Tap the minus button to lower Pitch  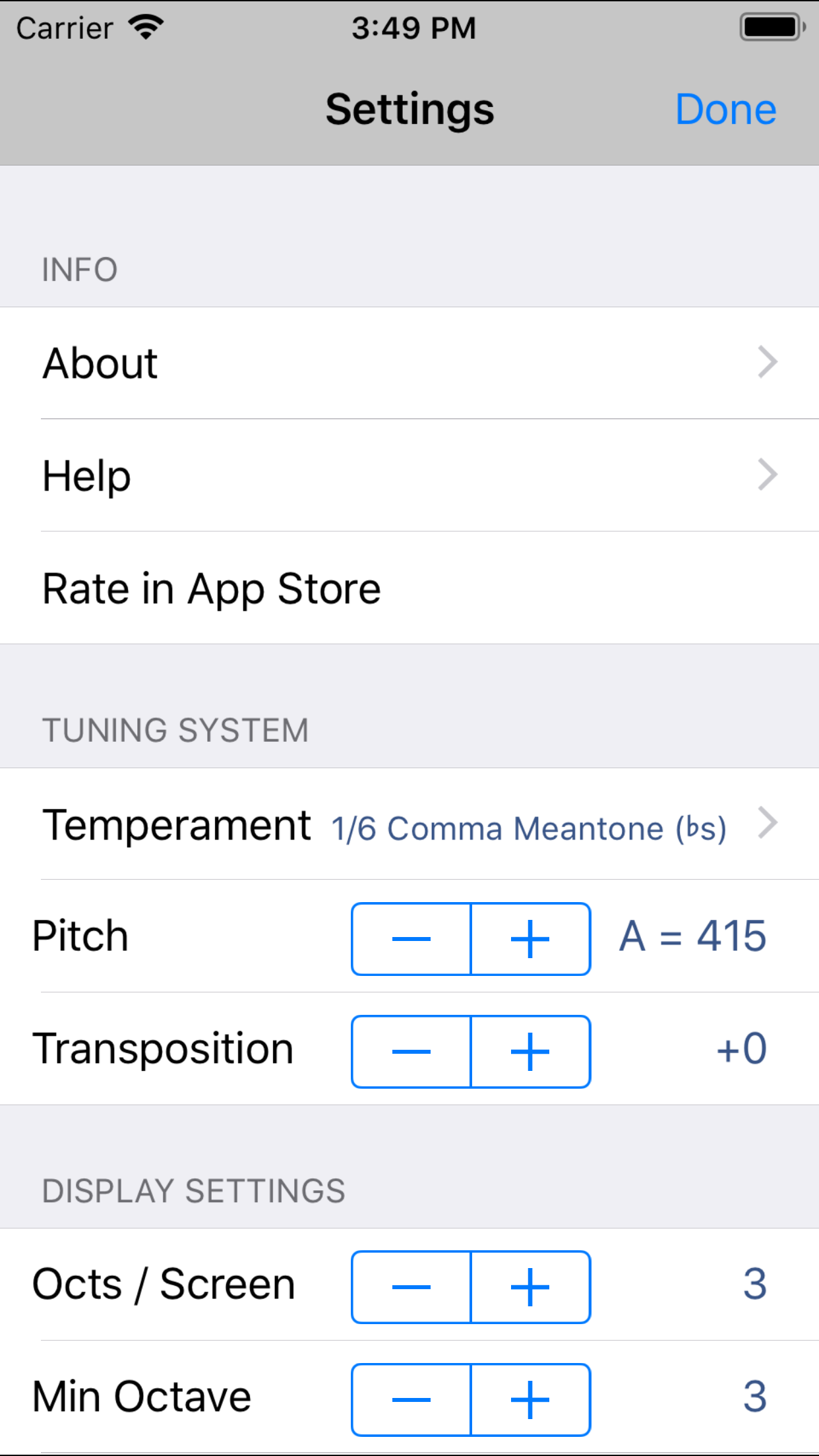coord(410,939)
